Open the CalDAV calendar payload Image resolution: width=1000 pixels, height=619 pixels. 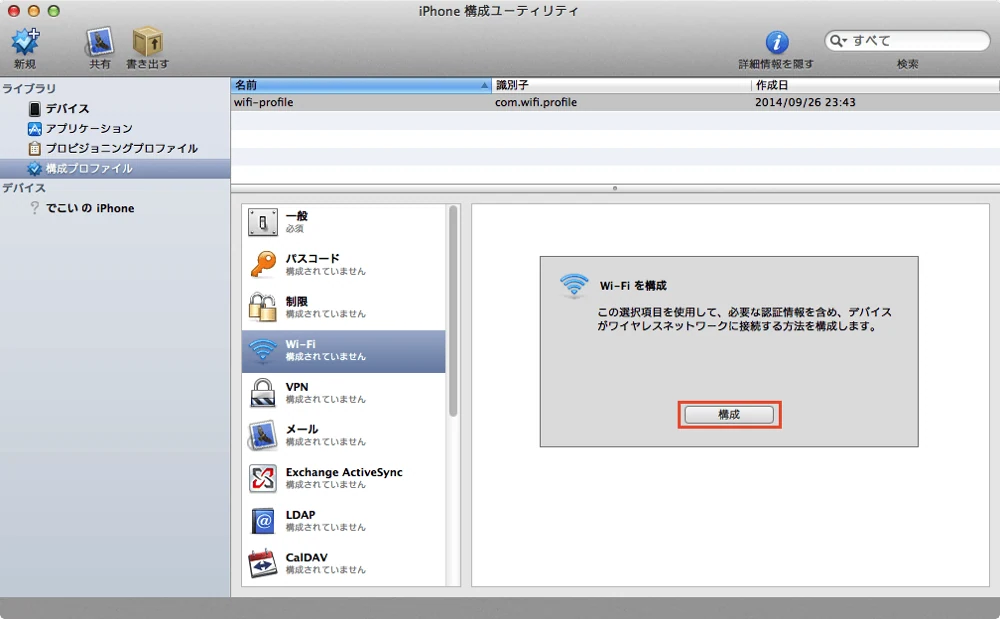tap(344, 564)
